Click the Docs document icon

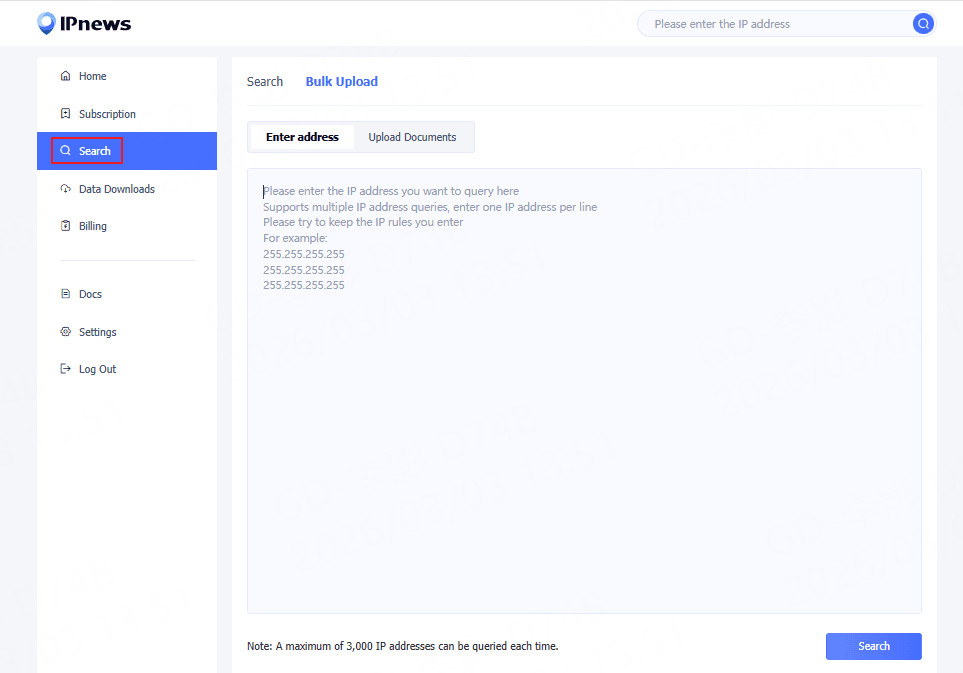(66, 294)
